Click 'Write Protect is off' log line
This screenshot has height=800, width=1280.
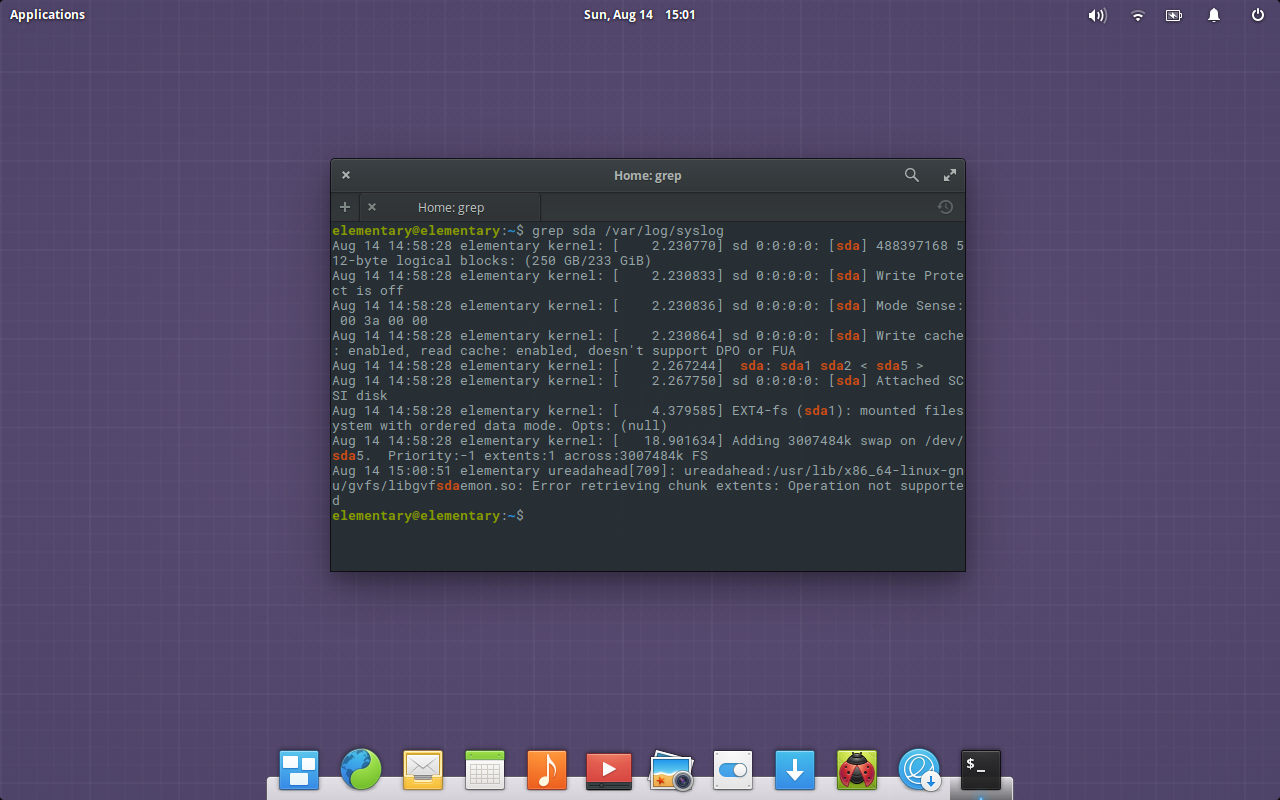click(x=648, y=283)
